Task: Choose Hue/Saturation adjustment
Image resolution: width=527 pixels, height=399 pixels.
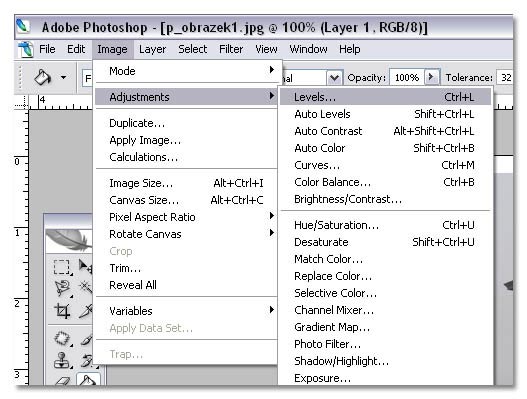Action: coord(385,225)
